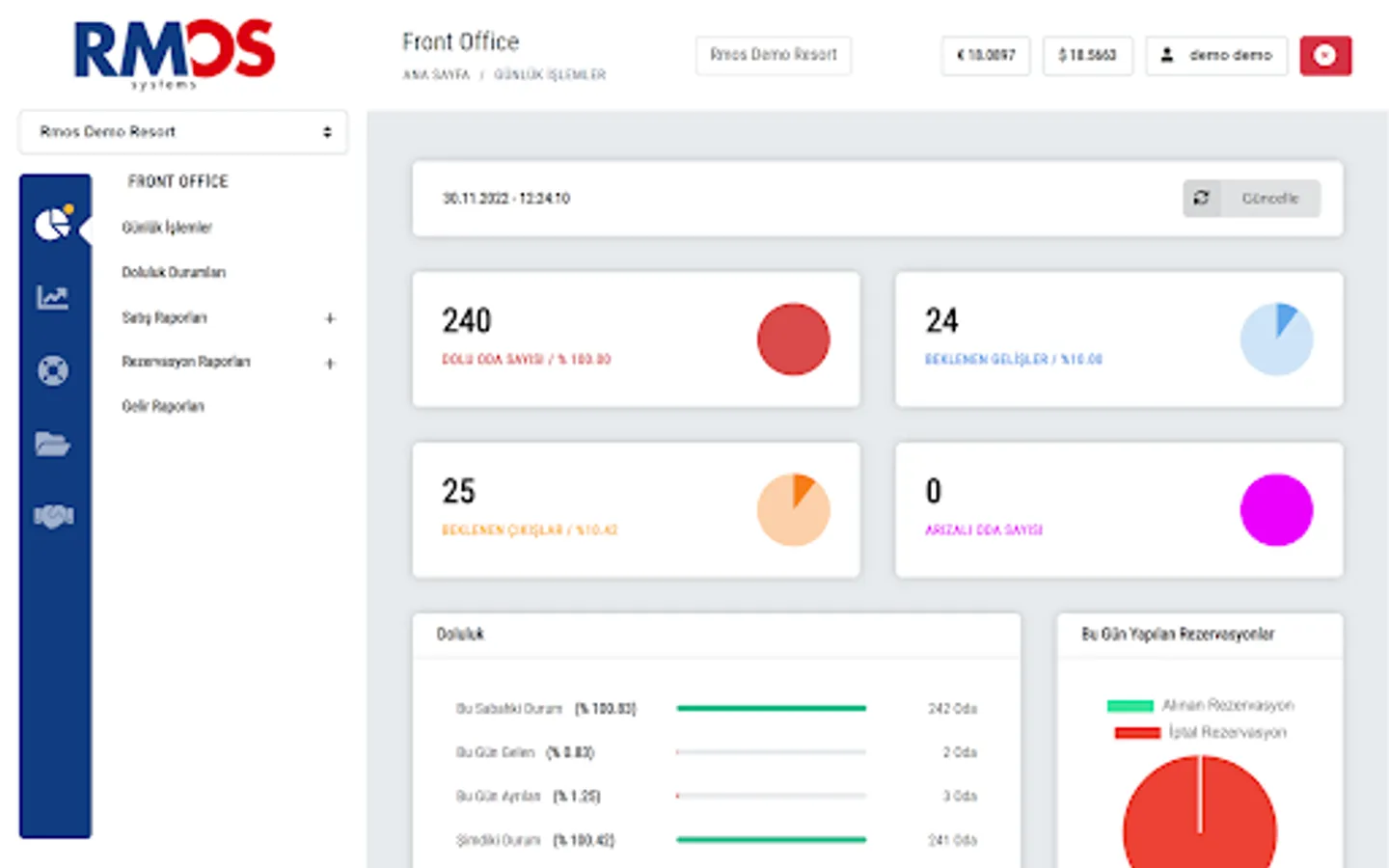
Task: Open the Rmos Demo Resort hotel dropdown
Action: (183, 132)
